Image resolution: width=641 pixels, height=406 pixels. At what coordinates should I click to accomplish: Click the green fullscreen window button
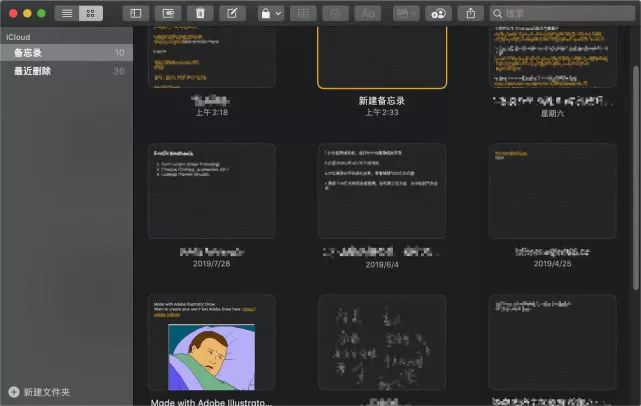[41, 13]
